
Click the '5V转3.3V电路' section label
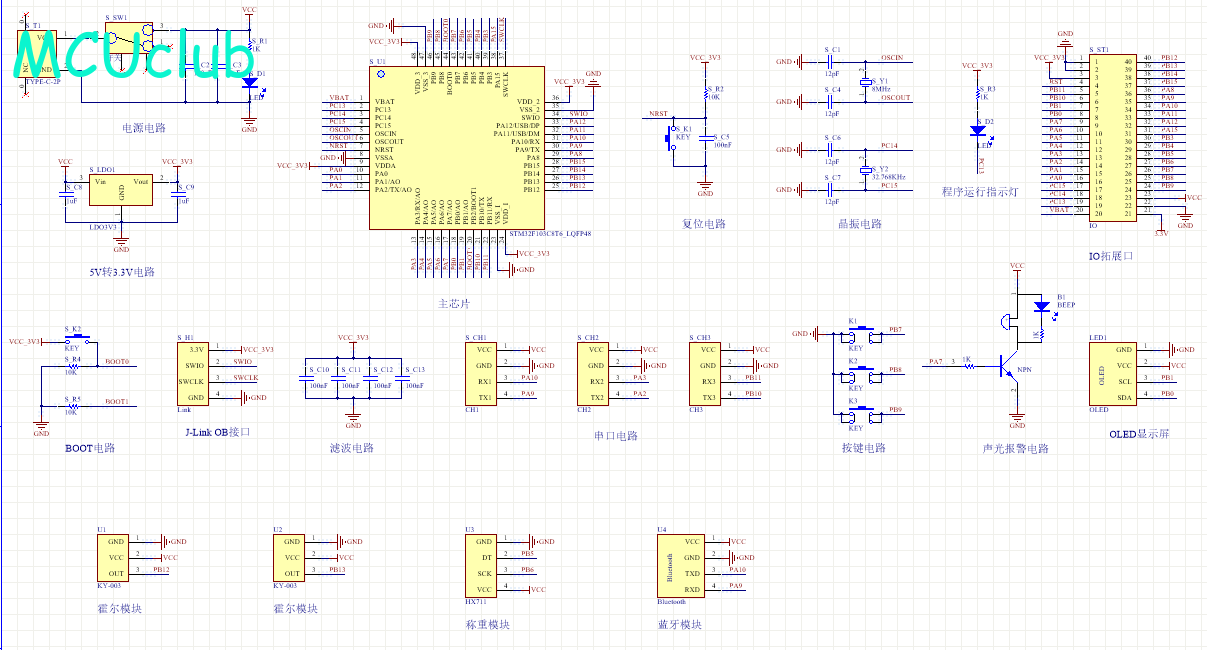122,272
